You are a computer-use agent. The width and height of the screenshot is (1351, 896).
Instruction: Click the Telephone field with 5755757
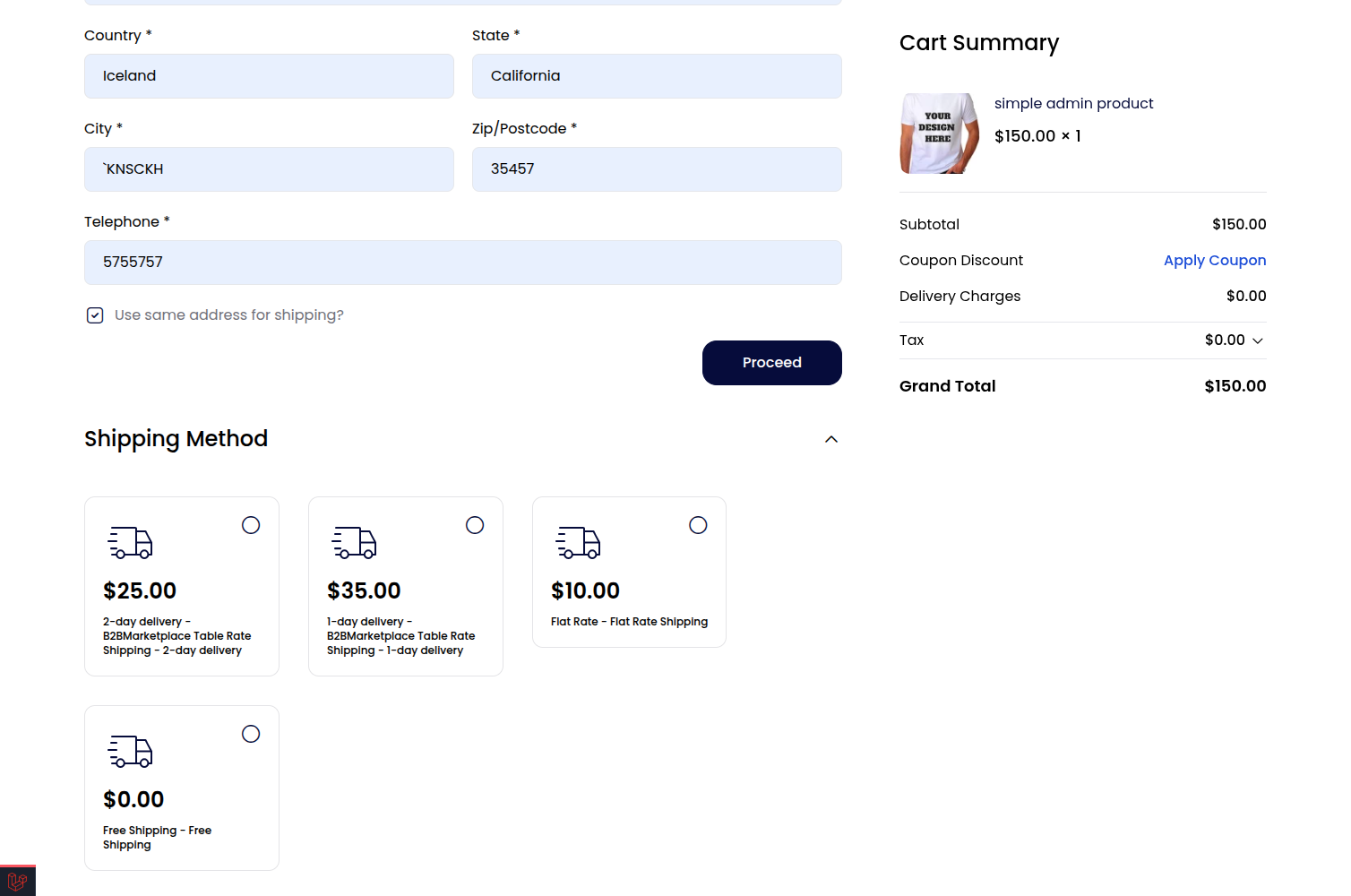463,263
